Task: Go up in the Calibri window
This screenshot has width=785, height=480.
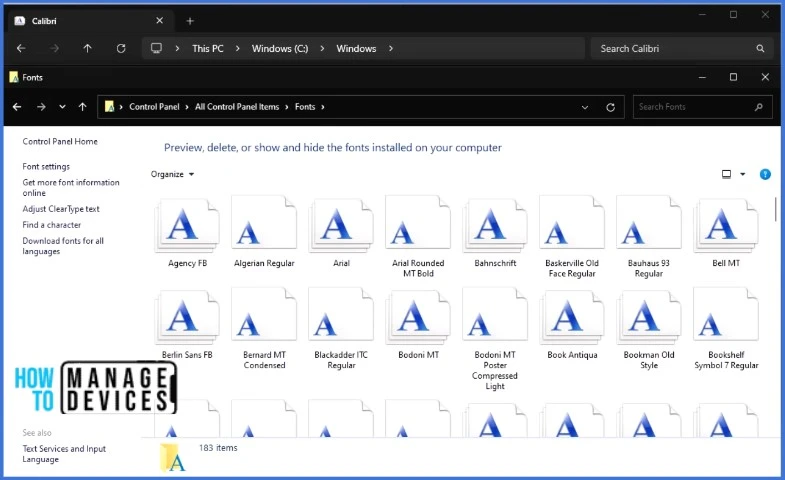Action: tap(88, 49)
